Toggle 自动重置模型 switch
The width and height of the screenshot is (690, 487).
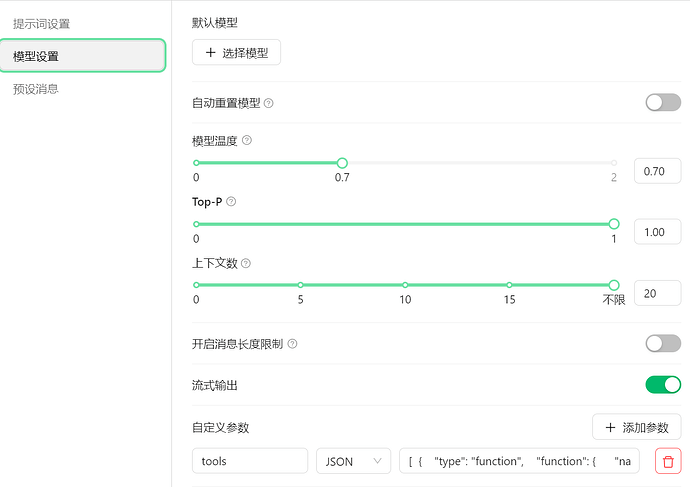coord(663,102)
